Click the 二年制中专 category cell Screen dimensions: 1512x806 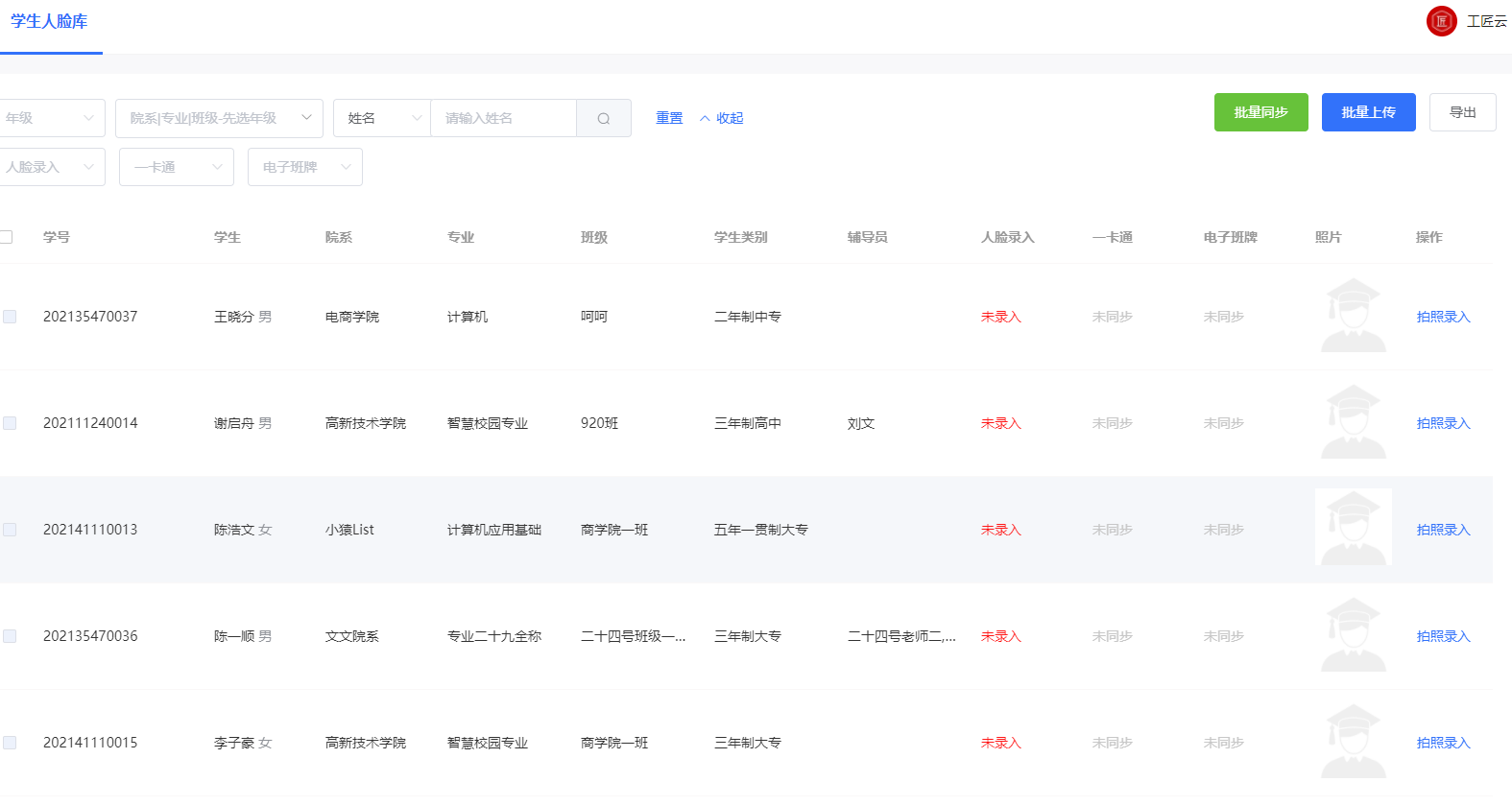(x=748, y=317)
